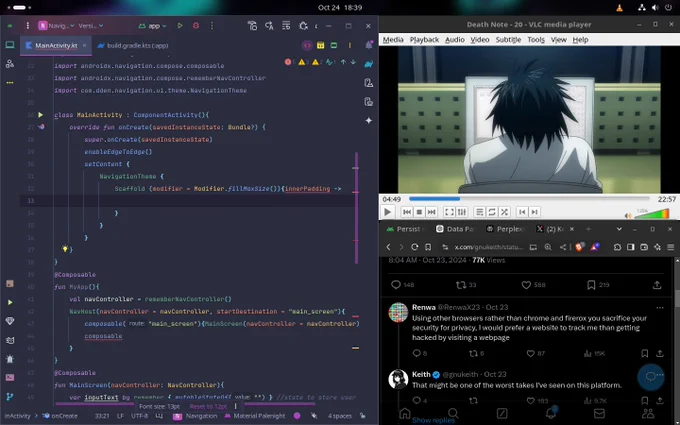
Task: Switch to the Persist browser tab
Action: [405, 229]
